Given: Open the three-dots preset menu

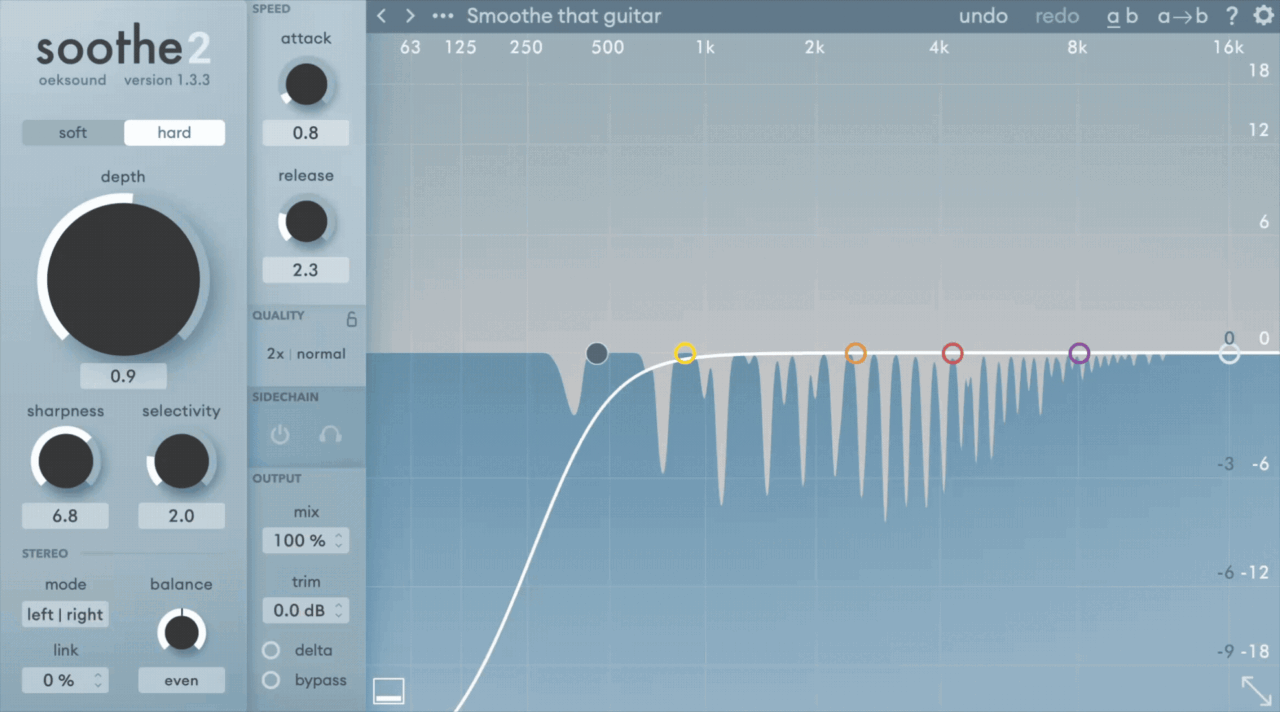Looking at the screenshot, I should click(x=442, y=16).
